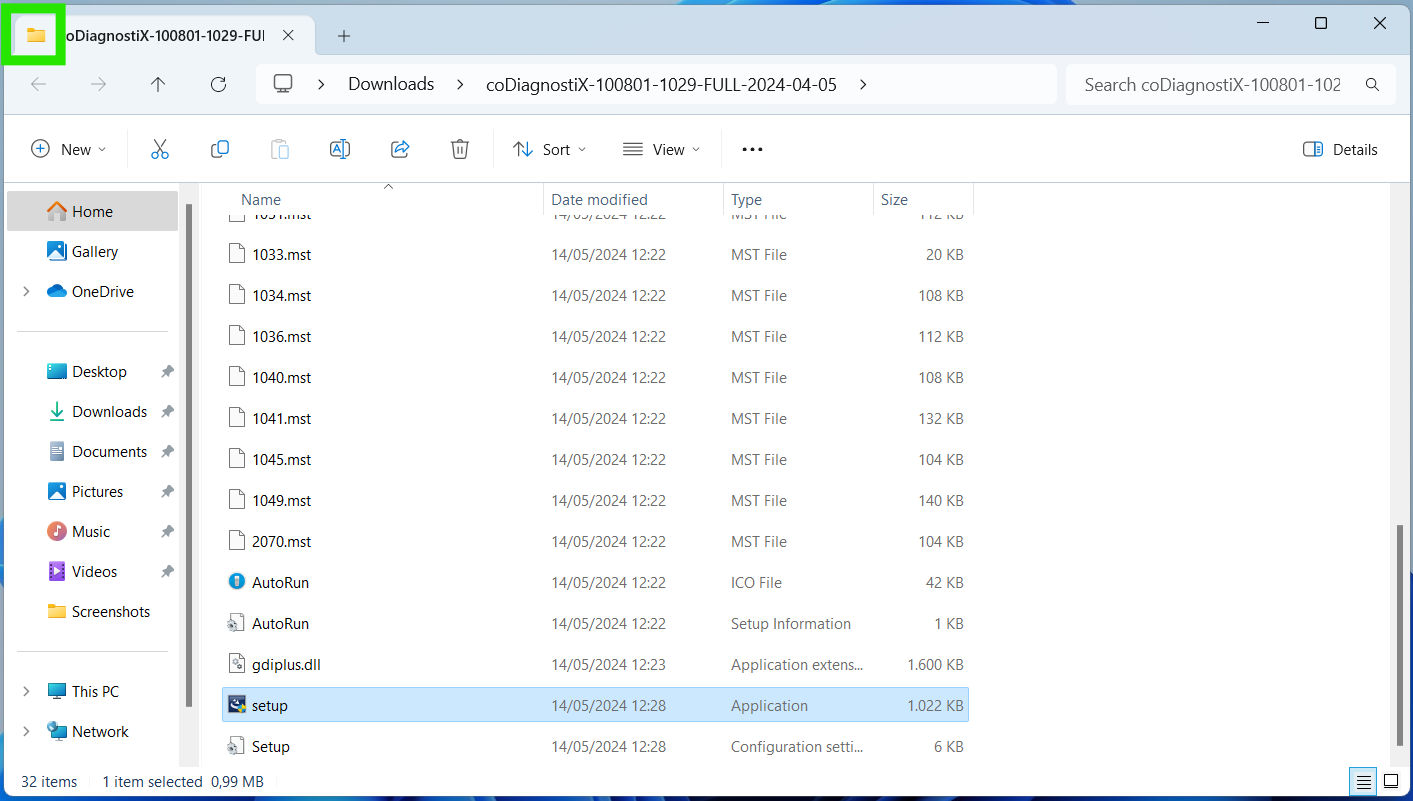The image size is (1413, 801).
Task: Click the Rename icon in toolbar
Action: [x=340, y=149]
